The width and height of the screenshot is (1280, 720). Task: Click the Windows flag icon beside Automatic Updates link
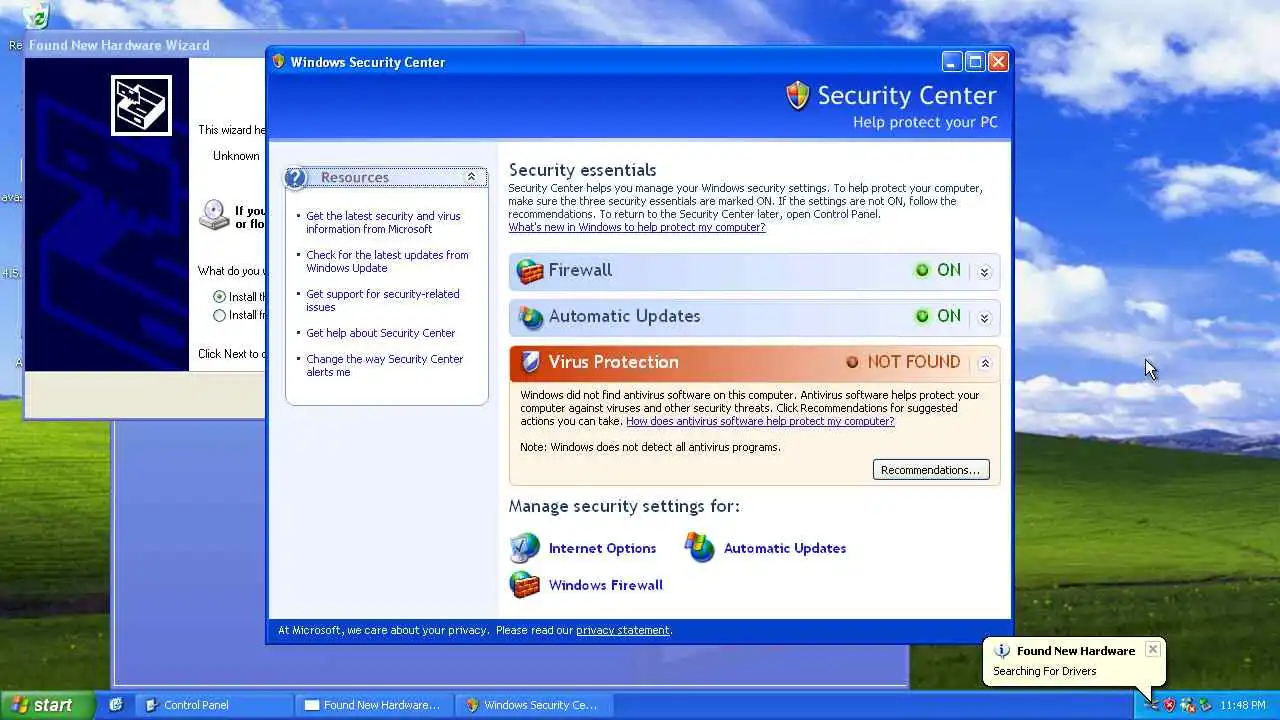coord(700,547)
